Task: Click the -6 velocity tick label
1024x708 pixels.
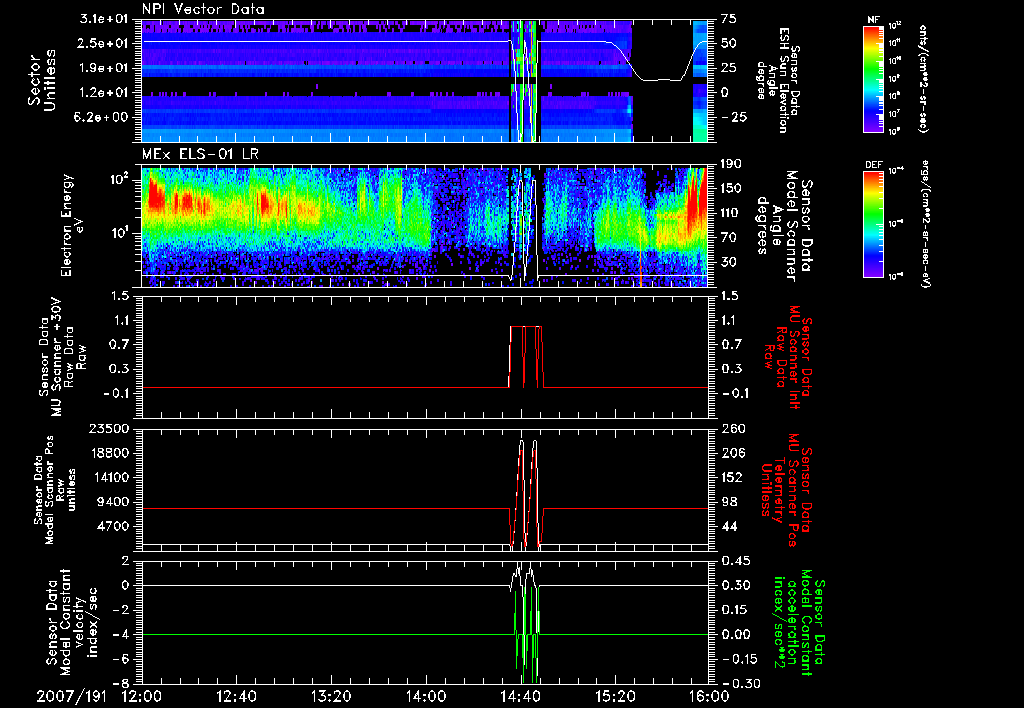Action: tap(121, 659)
